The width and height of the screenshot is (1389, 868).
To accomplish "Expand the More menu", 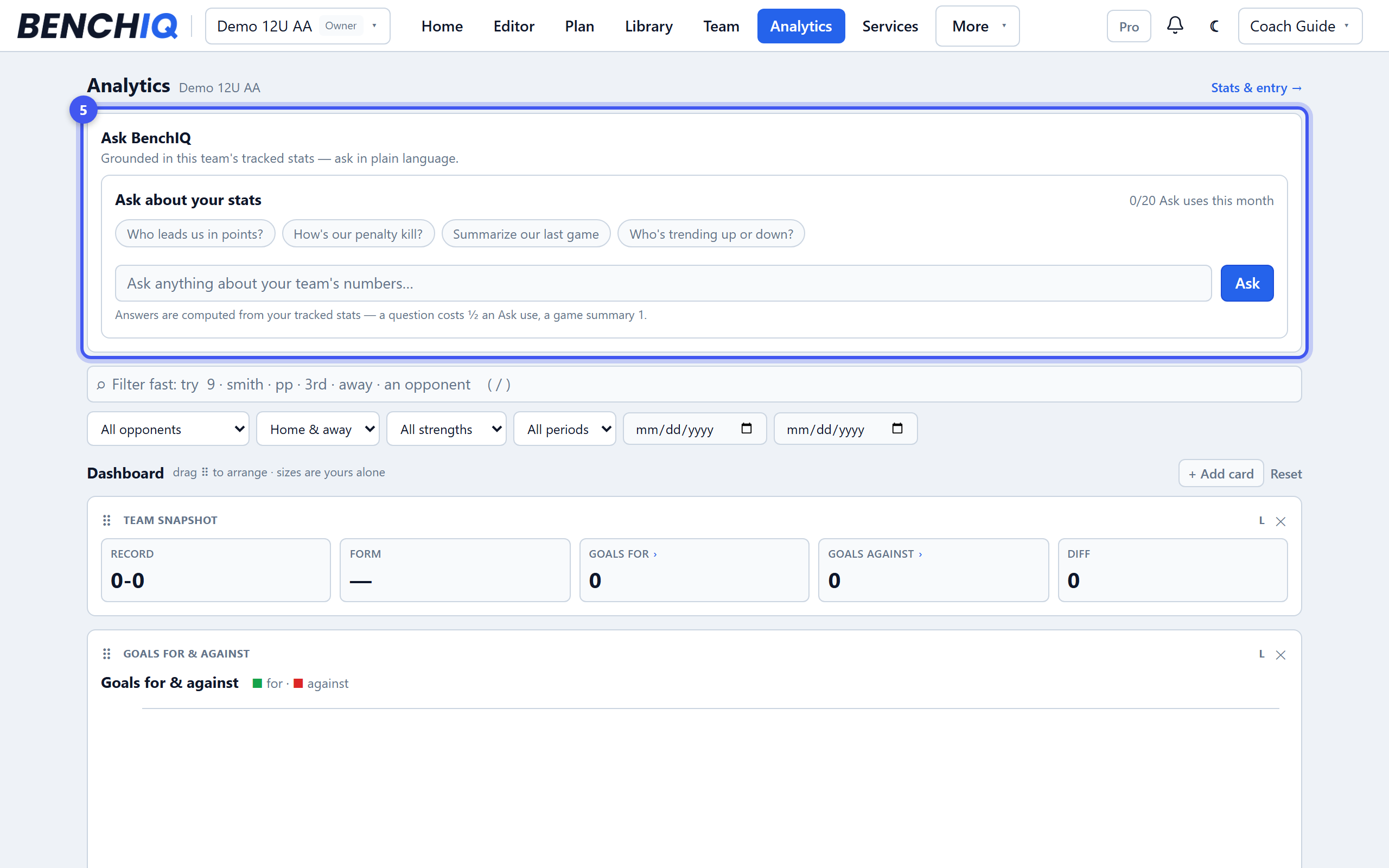I will click(x=977, y=26).
